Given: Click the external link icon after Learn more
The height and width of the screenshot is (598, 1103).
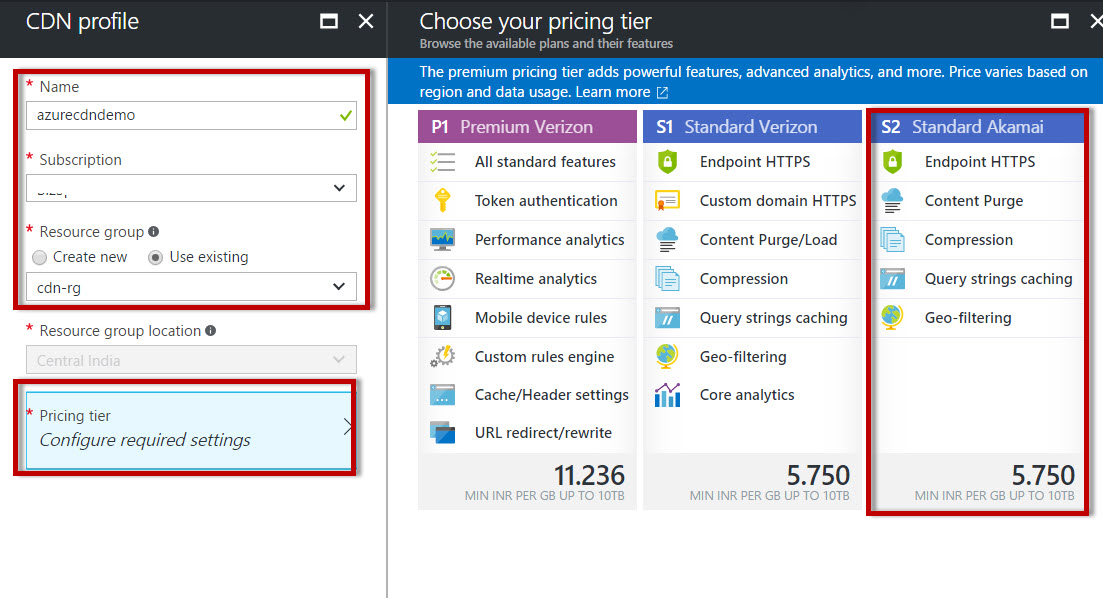Looking at the screenshot, I should [662, 92].
